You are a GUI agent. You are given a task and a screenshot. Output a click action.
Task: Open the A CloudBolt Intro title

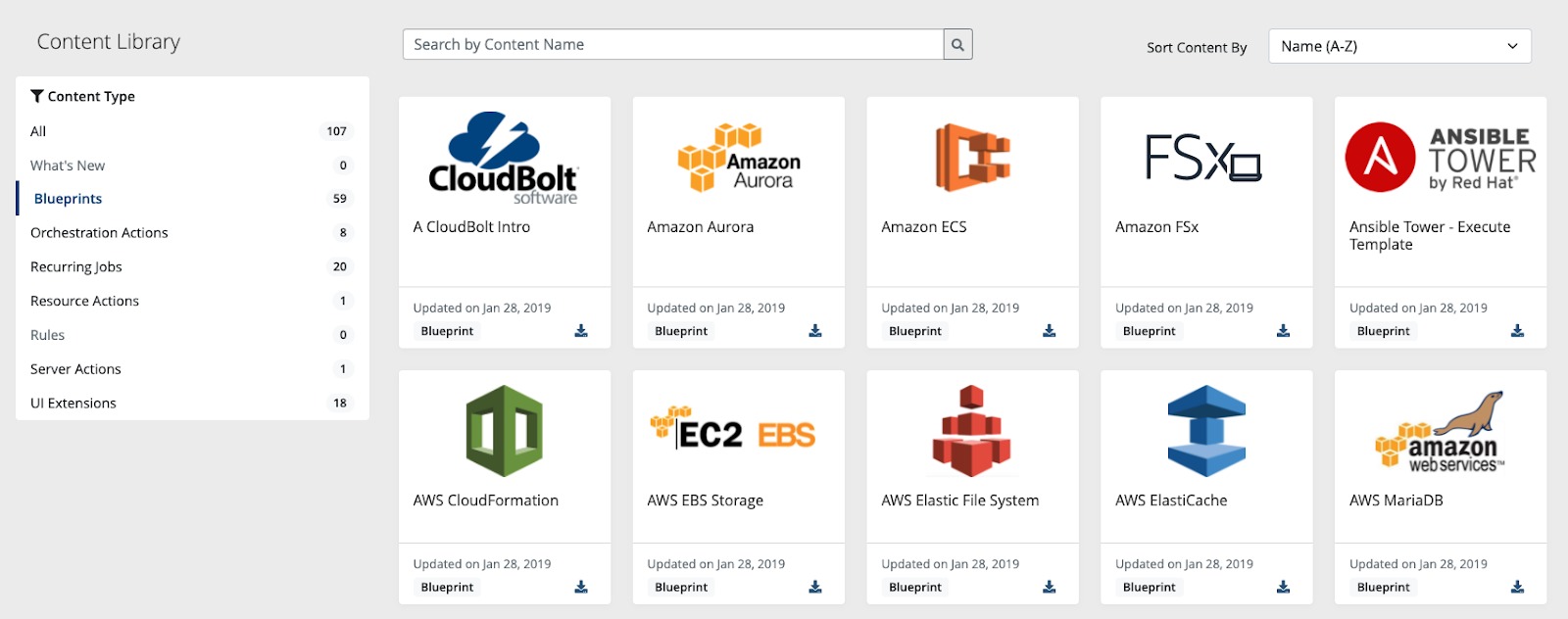471,227
